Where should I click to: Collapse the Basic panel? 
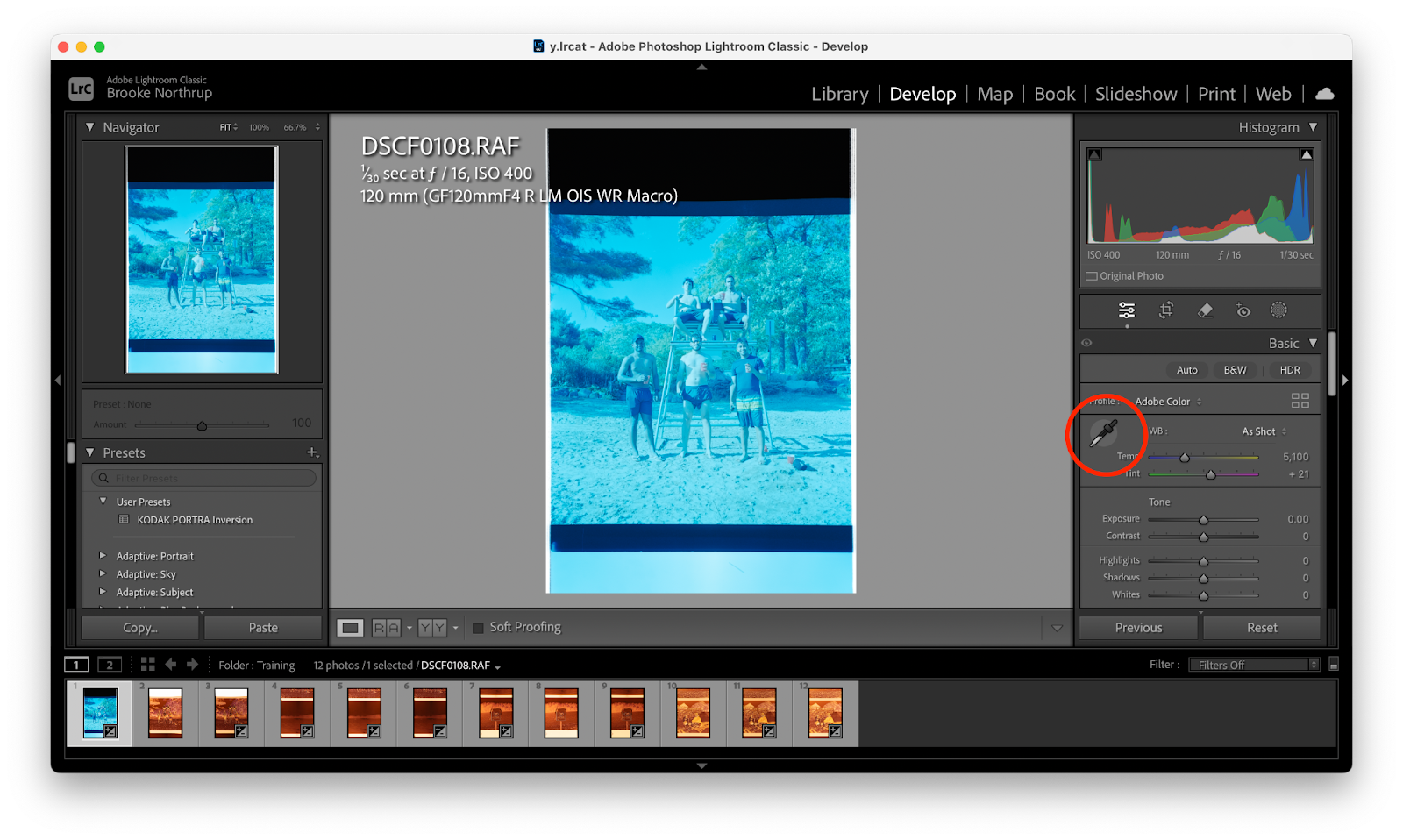click(x=1313, y=343)
